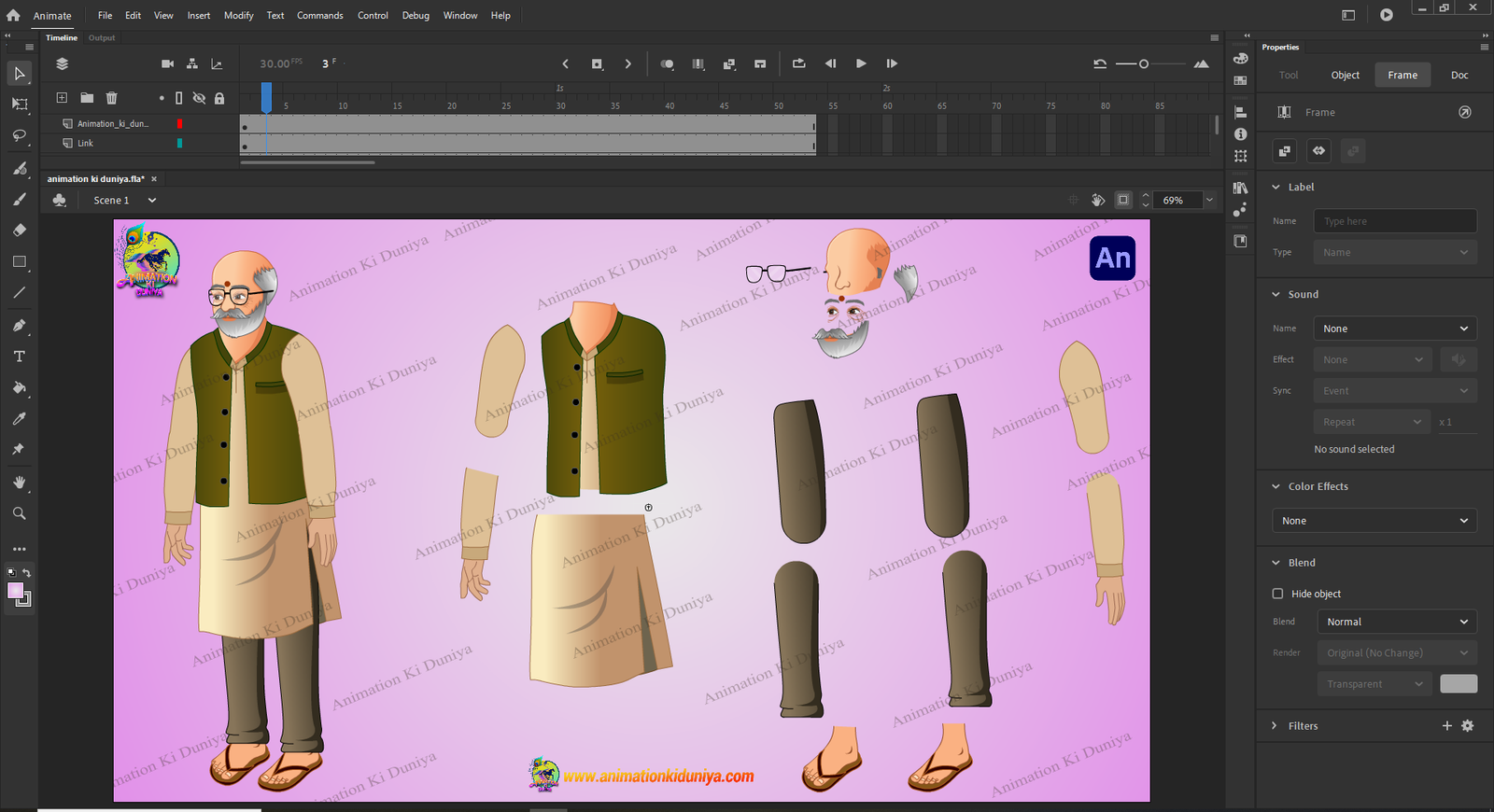Select the Paint Bucket tool

19,387
